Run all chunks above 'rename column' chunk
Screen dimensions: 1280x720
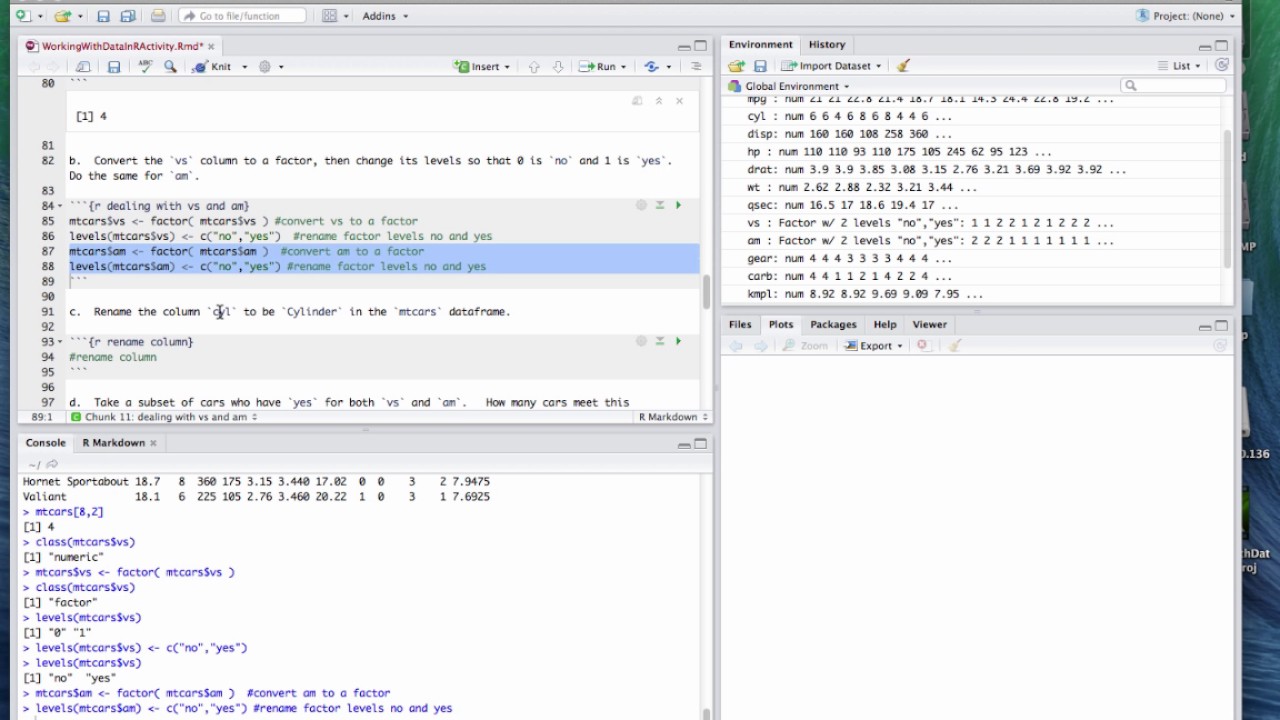point(660,342)
